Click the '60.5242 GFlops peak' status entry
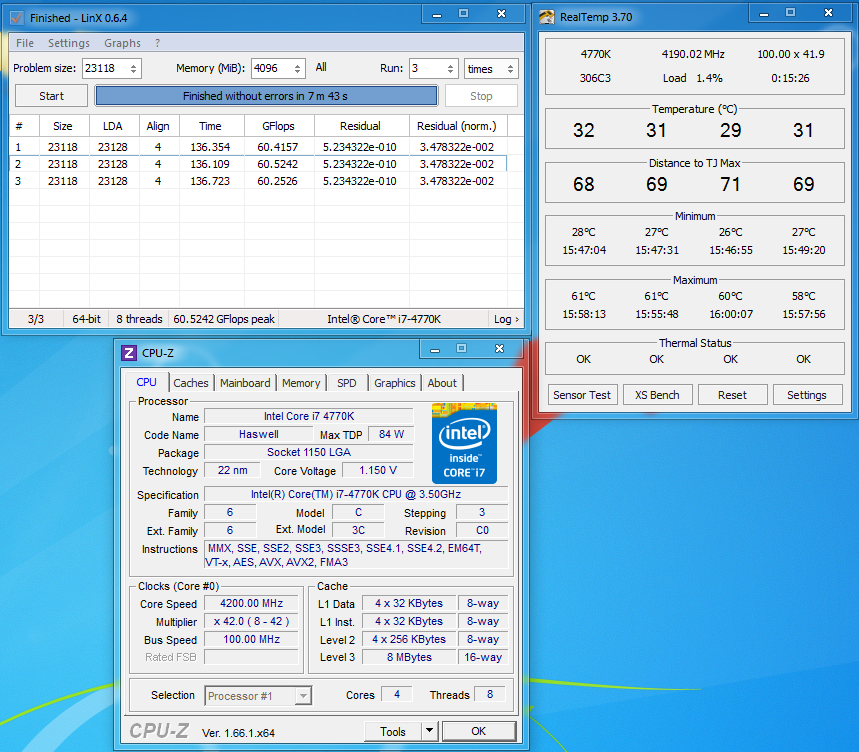 point(224,319)
